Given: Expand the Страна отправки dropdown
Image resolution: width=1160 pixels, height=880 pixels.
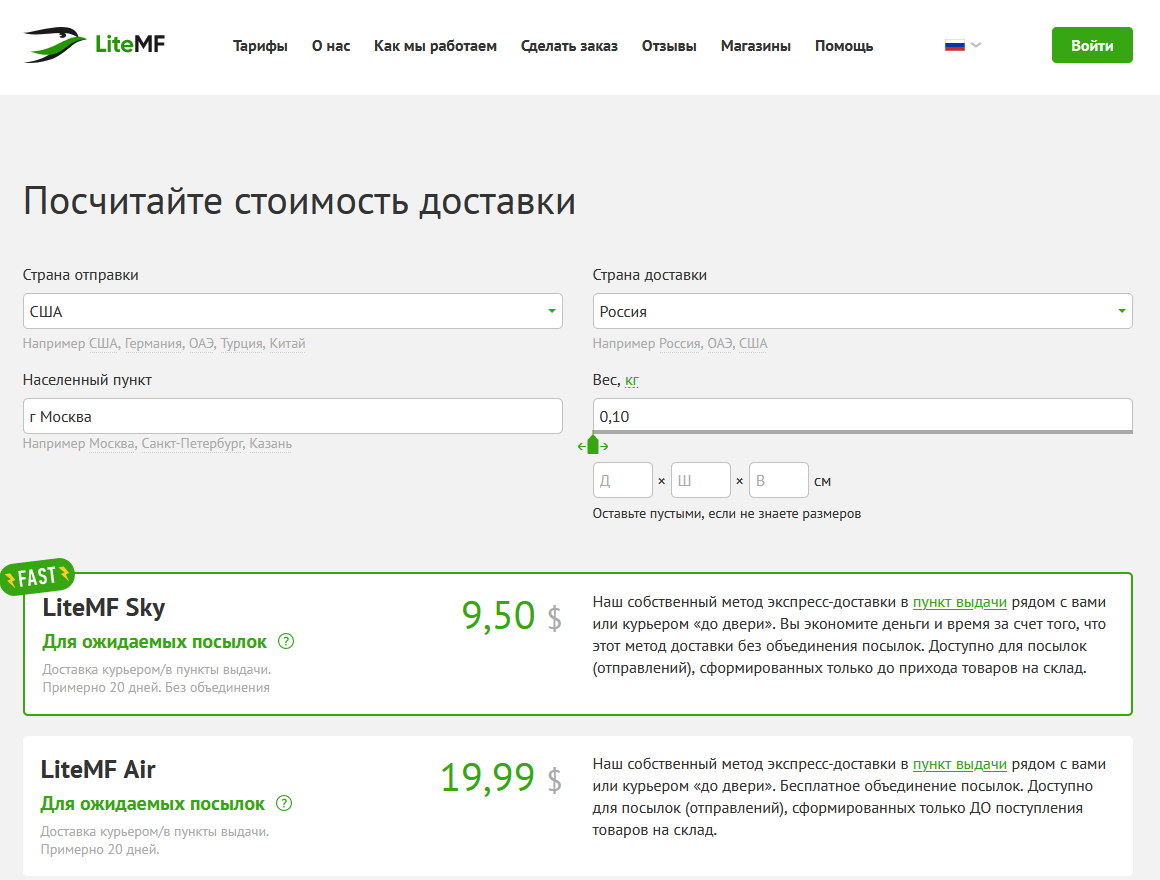Looking at the screenshot, I should 292,311.
